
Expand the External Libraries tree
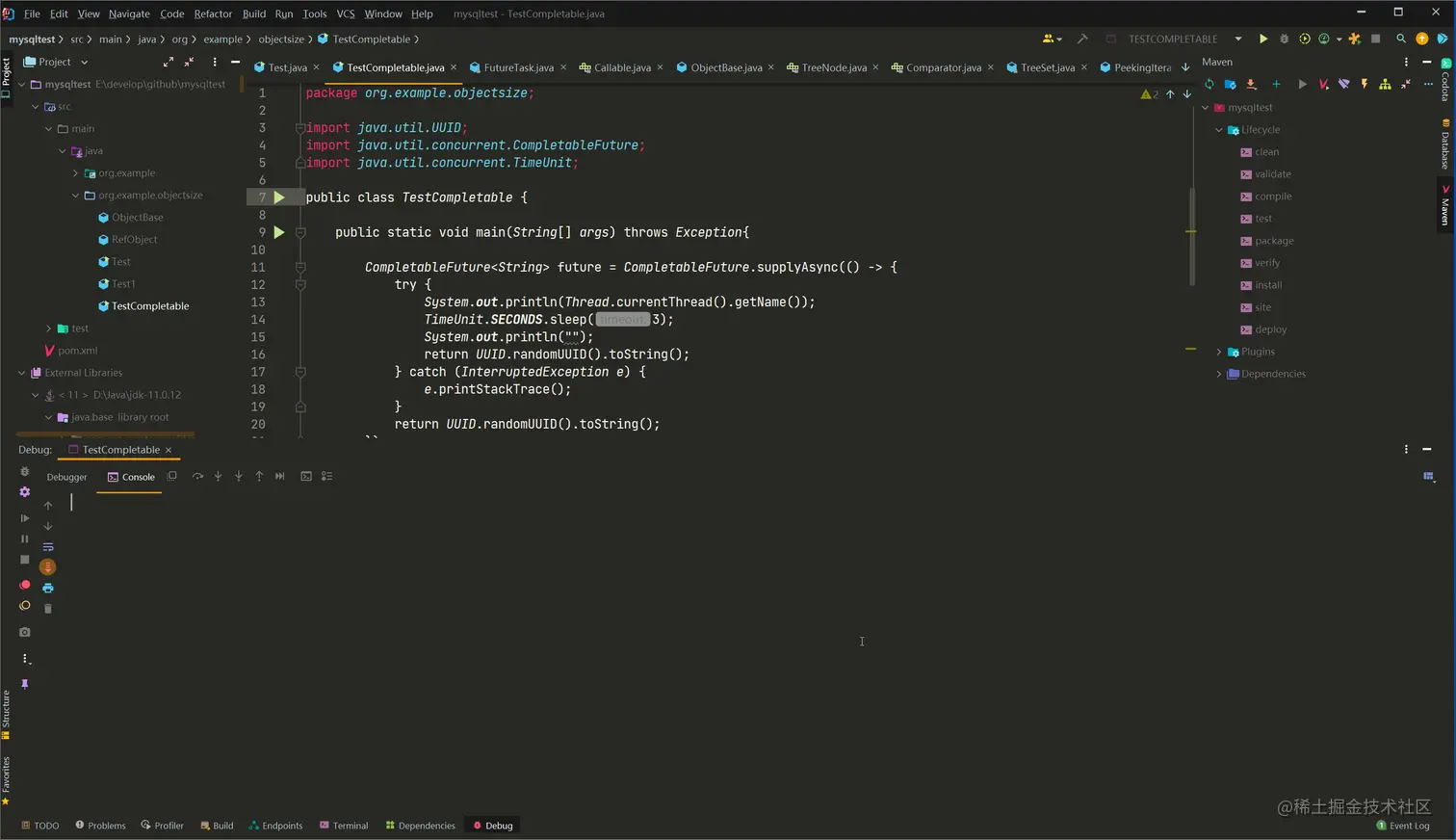20,373
